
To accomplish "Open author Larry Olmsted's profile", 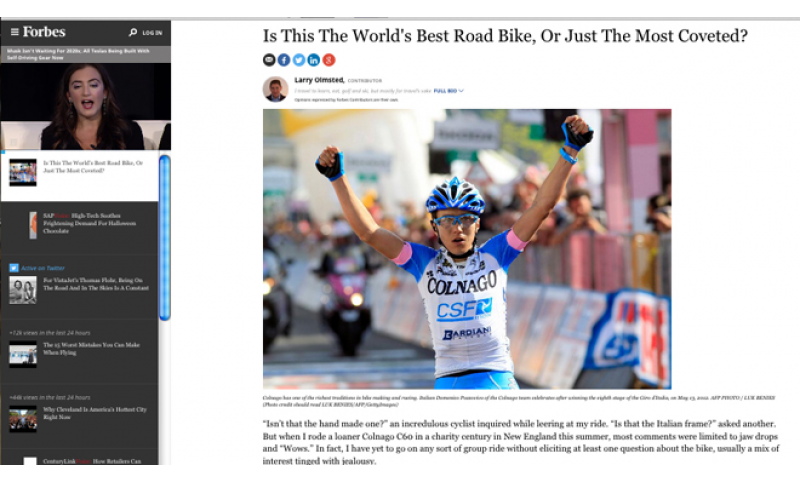I will pyautogui.click(x=319, y=80).
